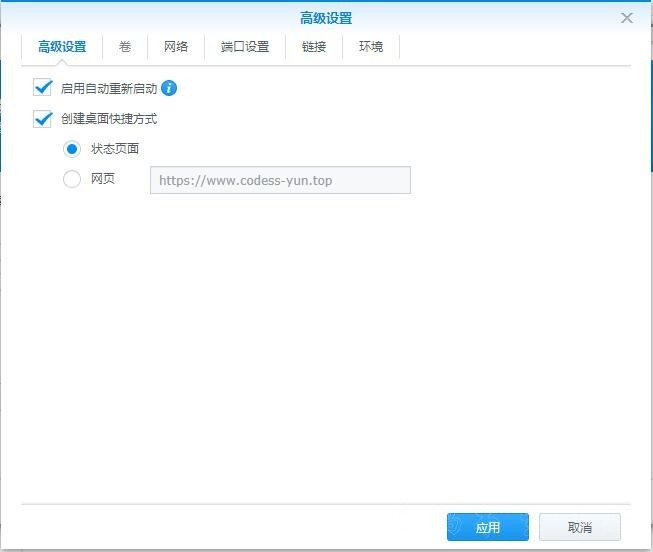
Task: Click the 取消 button
Action: point(580,527)
